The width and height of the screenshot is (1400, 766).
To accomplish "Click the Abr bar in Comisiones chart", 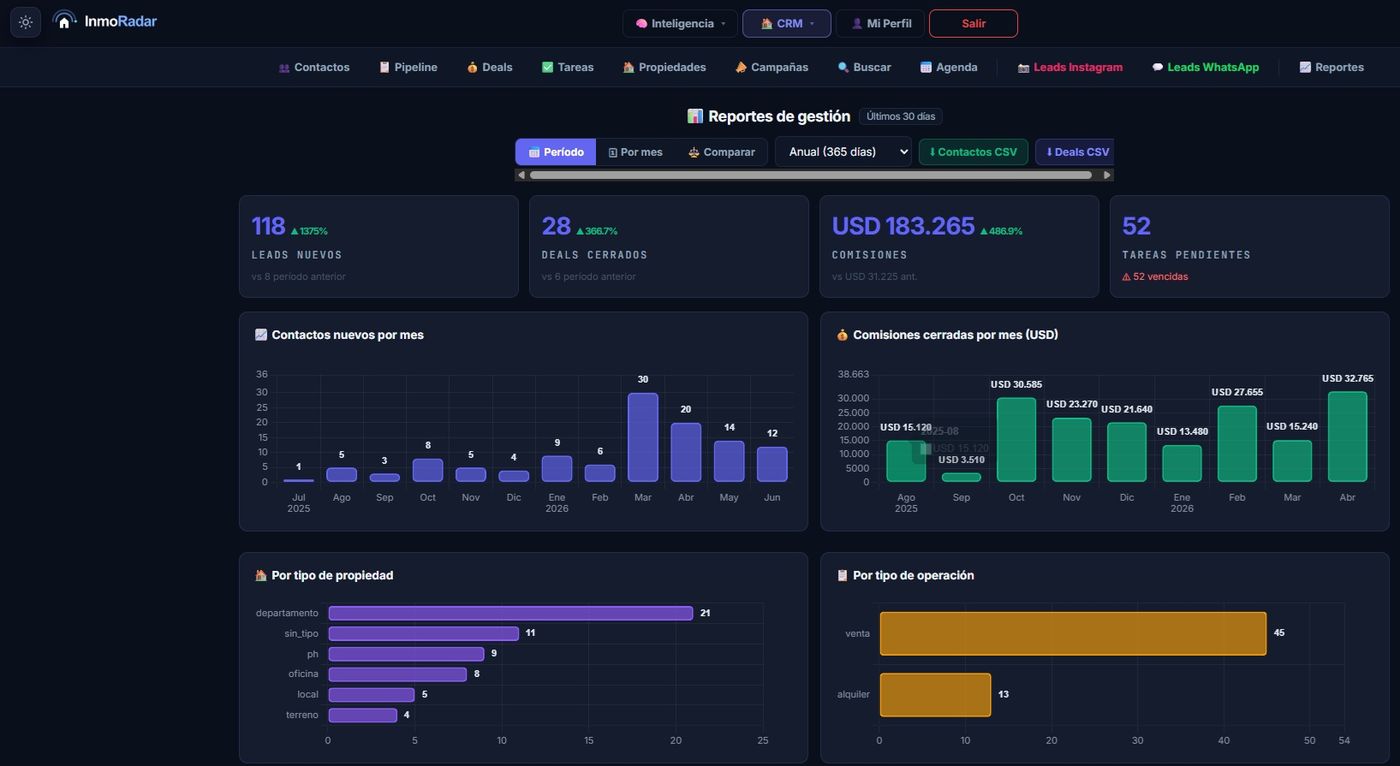I will [1347, 437].
